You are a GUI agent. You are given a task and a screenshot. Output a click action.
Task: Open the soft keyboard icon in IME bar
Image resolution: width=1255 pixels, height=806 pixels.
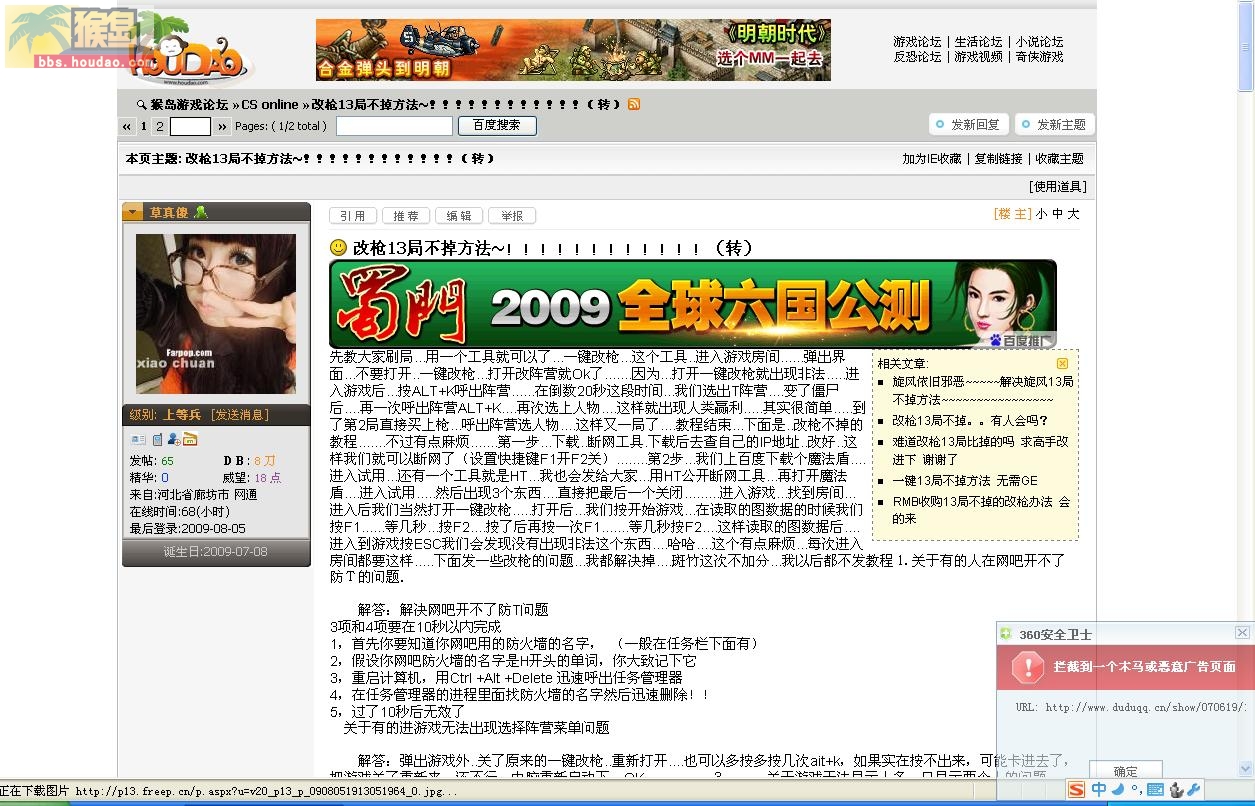point(1155,790)
